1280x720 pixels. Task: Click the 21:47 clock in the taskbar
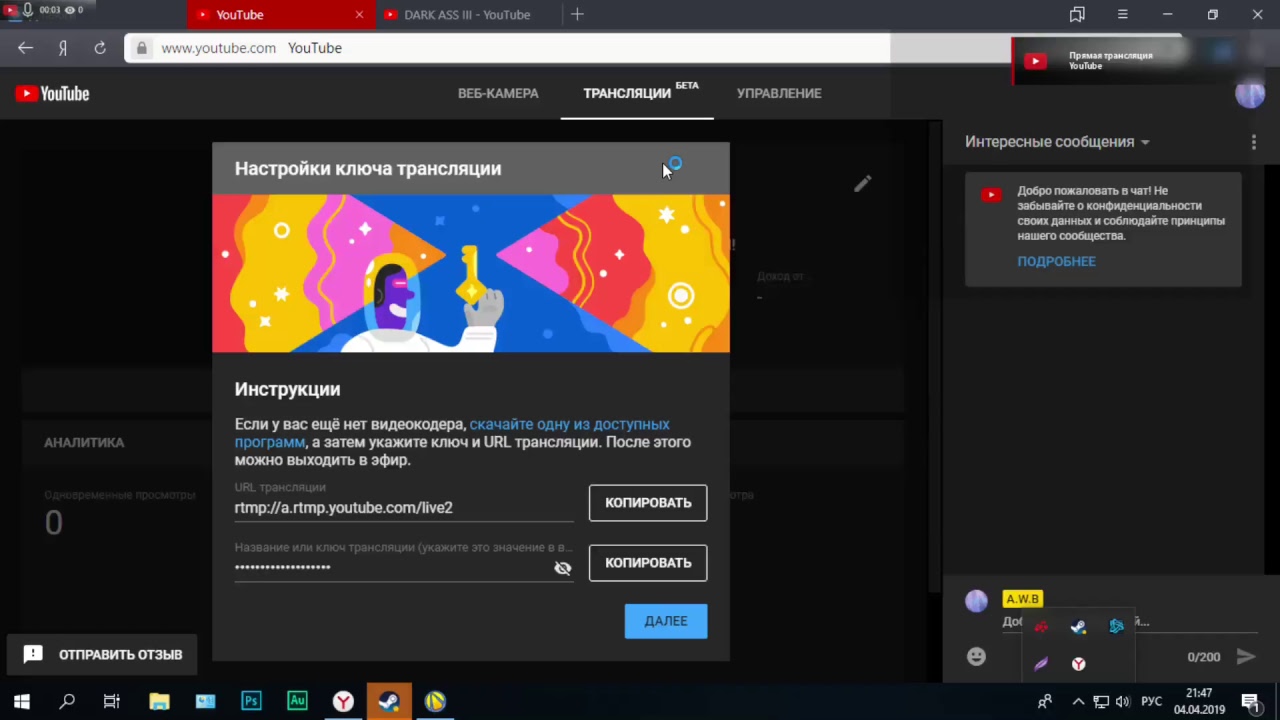coord(1199,693)
